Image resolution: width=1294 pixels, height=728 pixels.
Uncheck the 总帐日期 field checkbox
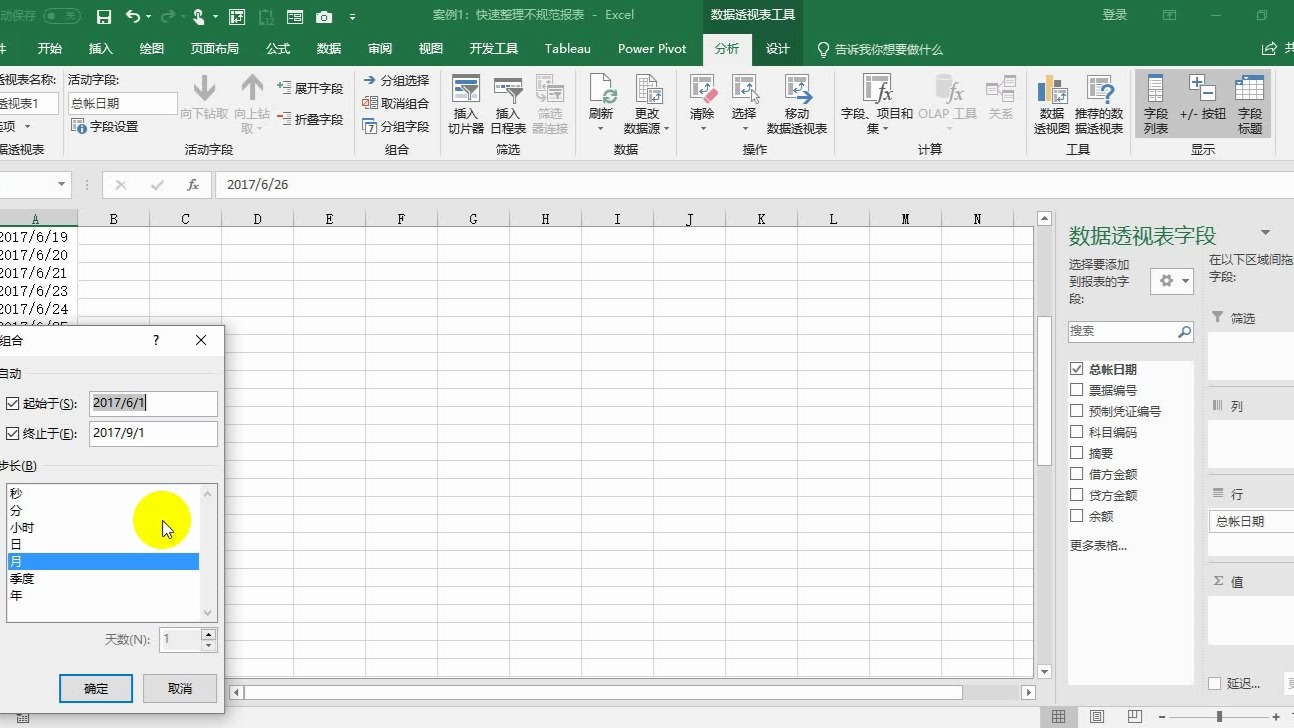[1077, 369]
